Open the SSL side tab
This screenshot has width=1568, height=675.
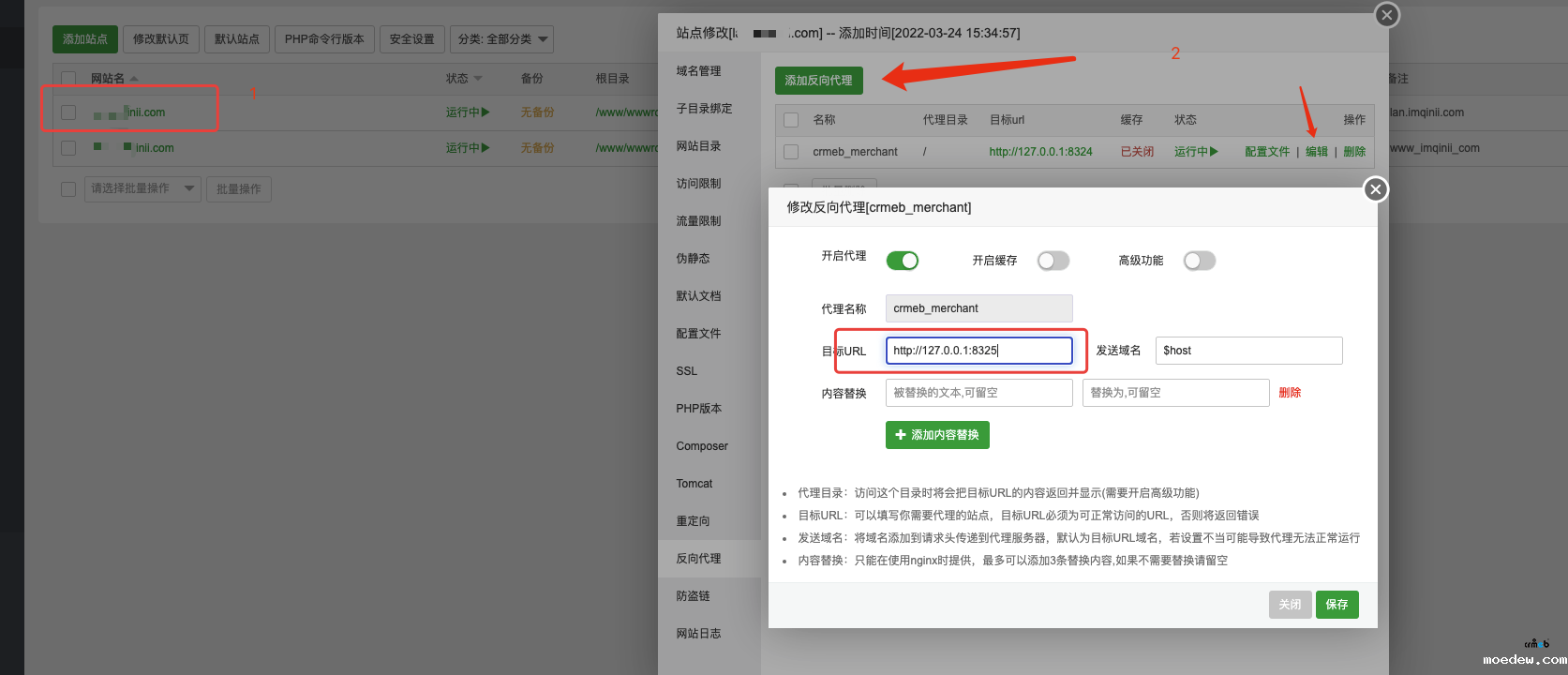click(687, 371)
